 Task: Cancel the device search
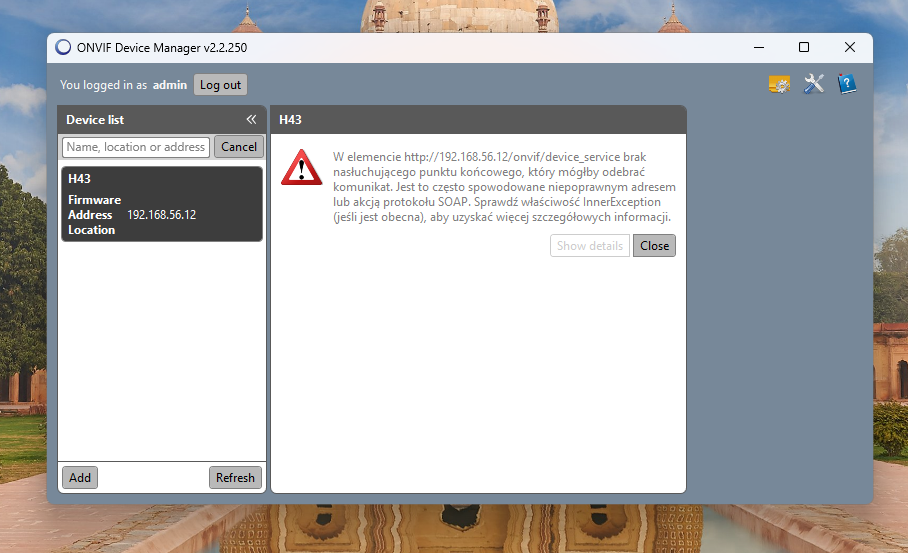tap(239, 147)
